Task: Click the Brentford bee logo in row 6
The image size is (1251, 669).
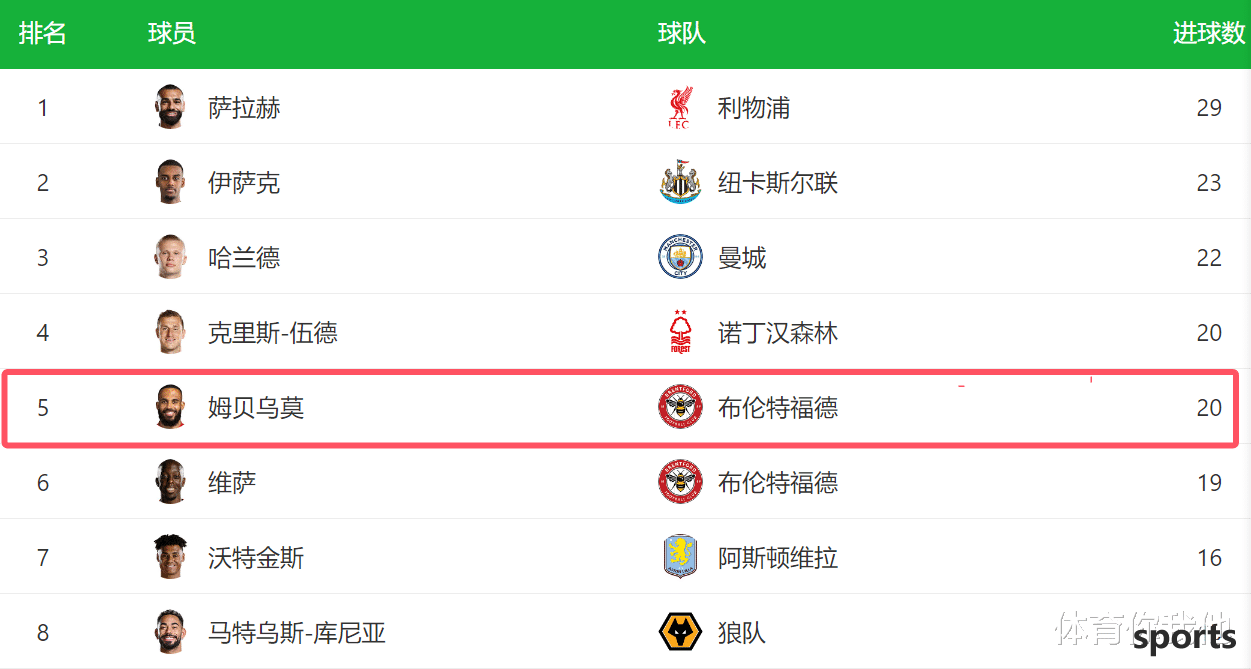Action: pyautogui.click(x=680, y=482)
